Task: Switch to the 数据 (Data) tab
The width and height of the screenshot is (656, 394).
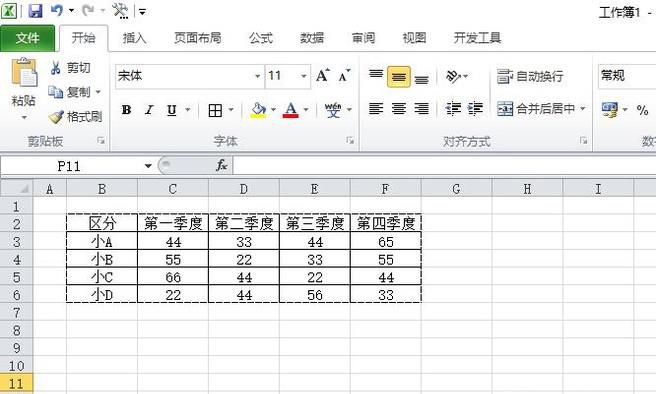Action: (312, 38)
